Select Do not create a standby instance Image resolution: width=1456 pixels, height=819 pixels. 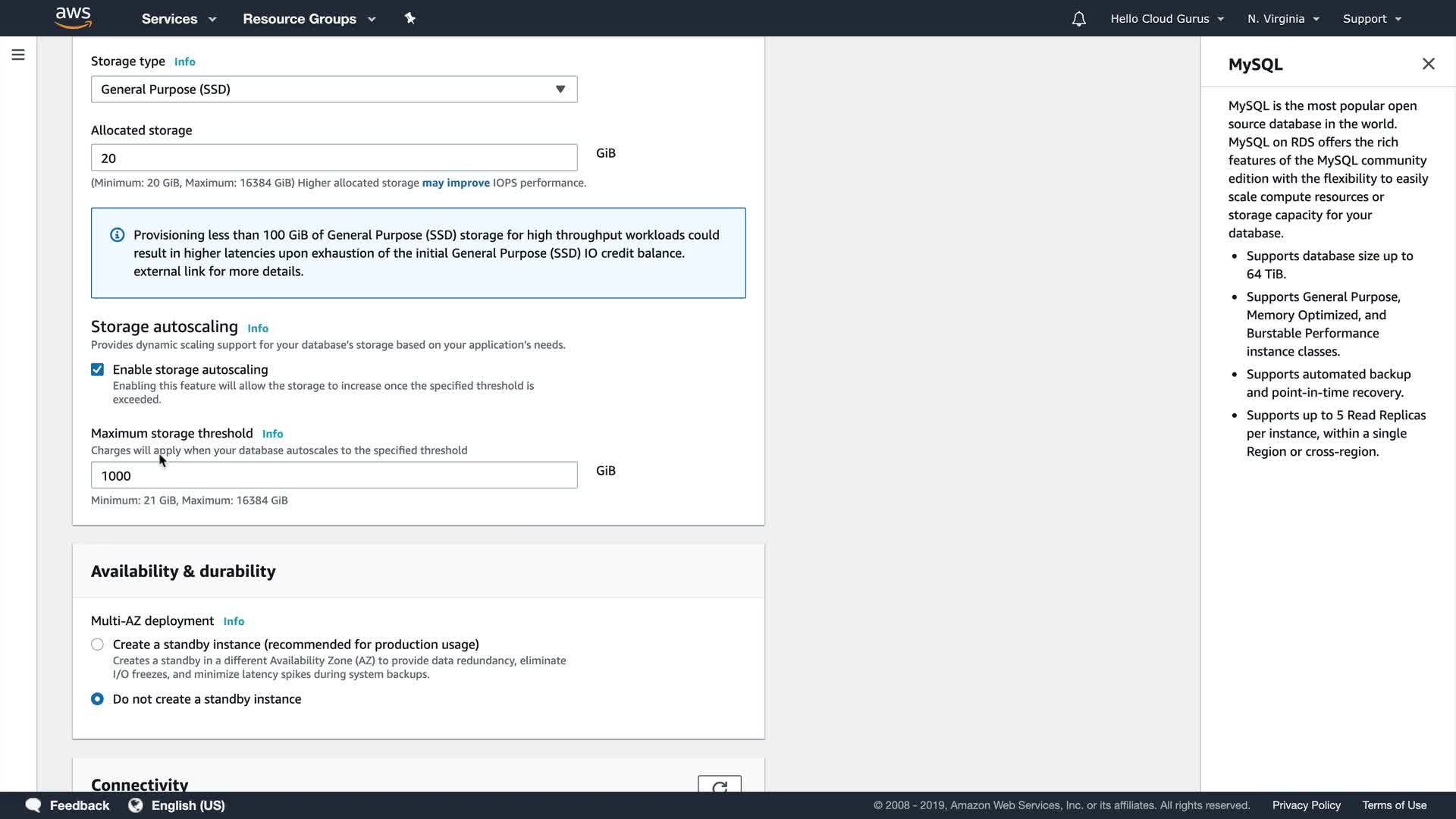(x=98, y=699)
